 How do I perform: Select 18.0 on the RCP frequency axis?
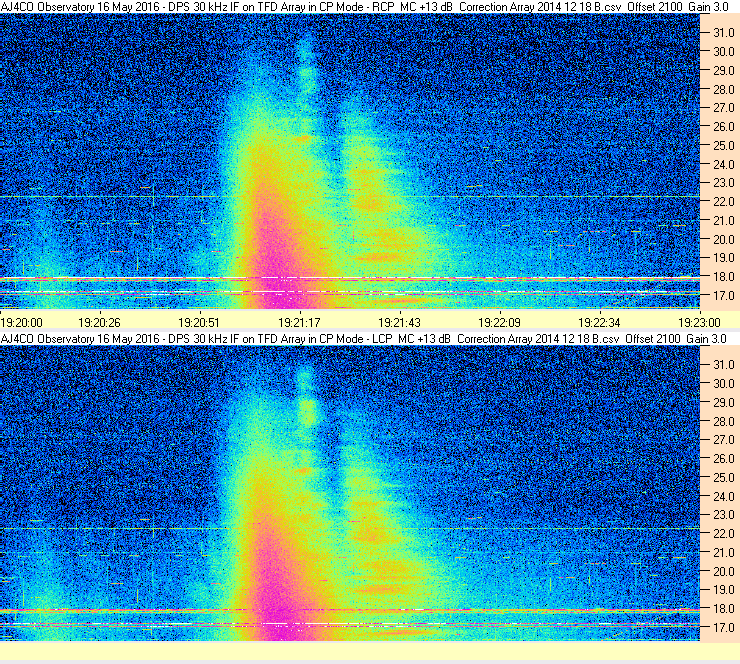coord(723,277)
